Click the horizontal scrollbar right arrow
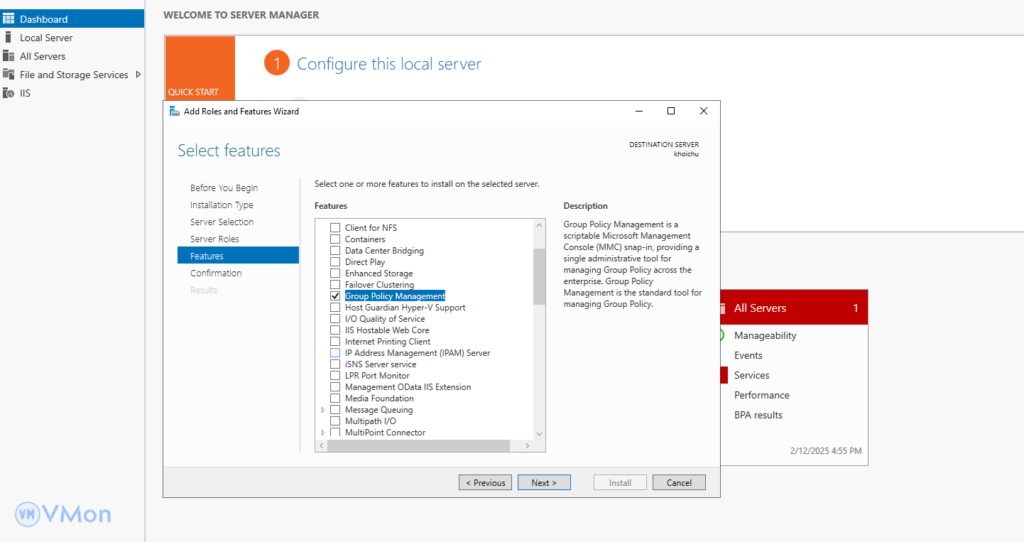The image size is (1024, 542). pos(527,446)
